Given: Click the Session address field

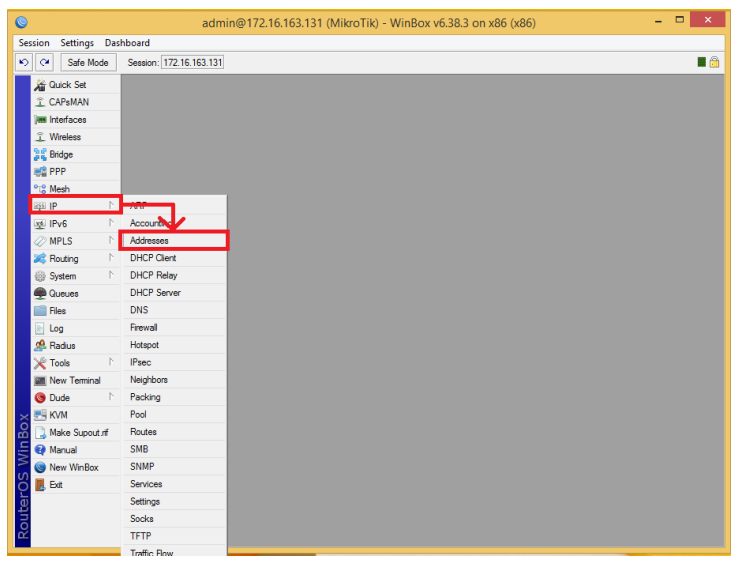Looking at the screenshot, I should (x=193, y=62).
